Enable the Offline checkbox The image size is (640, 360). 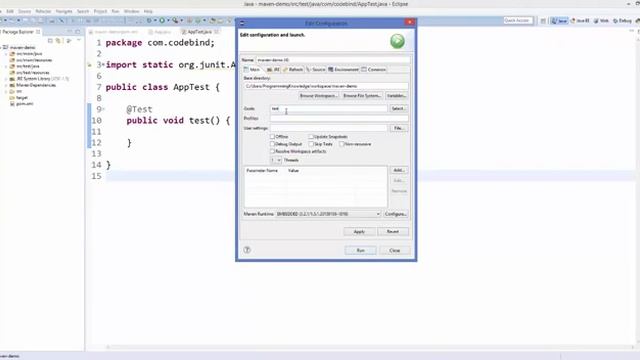pos(272,137)
